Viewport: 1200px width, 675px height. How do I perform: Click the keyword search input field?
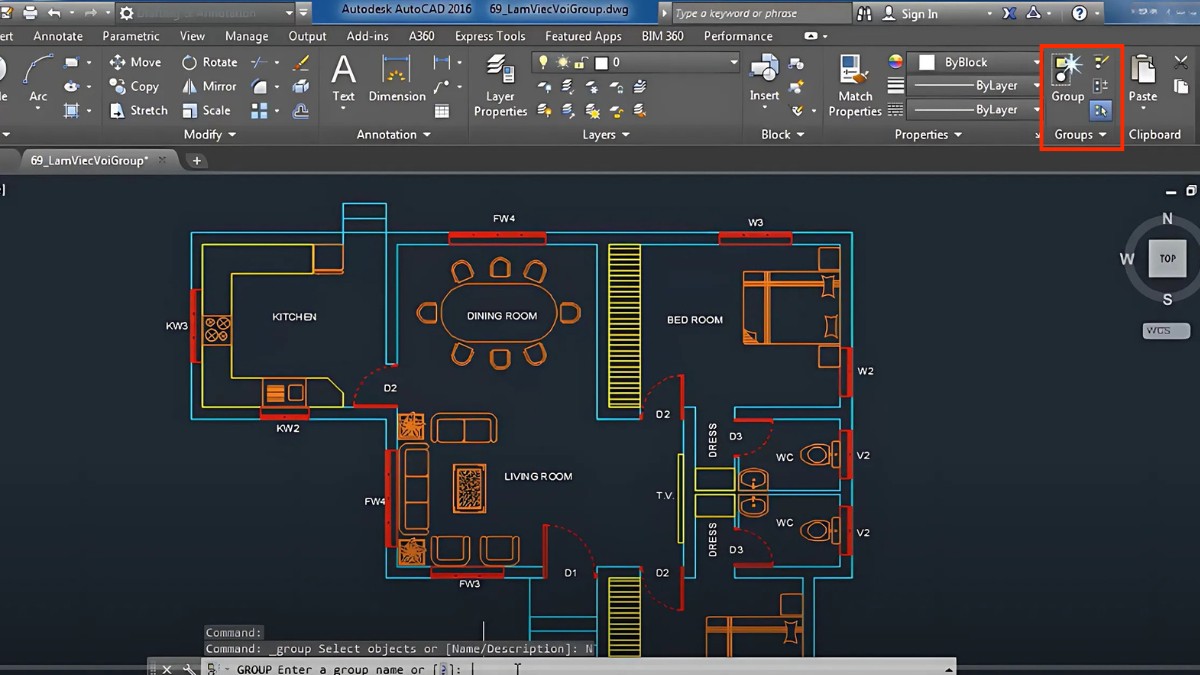(760, 13)
